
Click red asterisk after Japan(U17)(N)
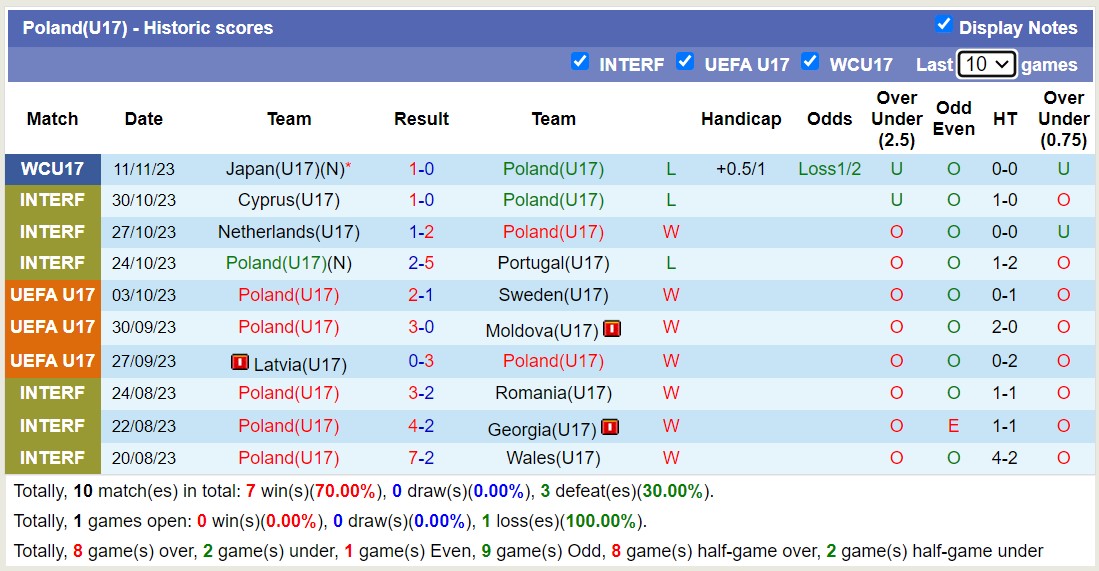(x=348, y=168)
